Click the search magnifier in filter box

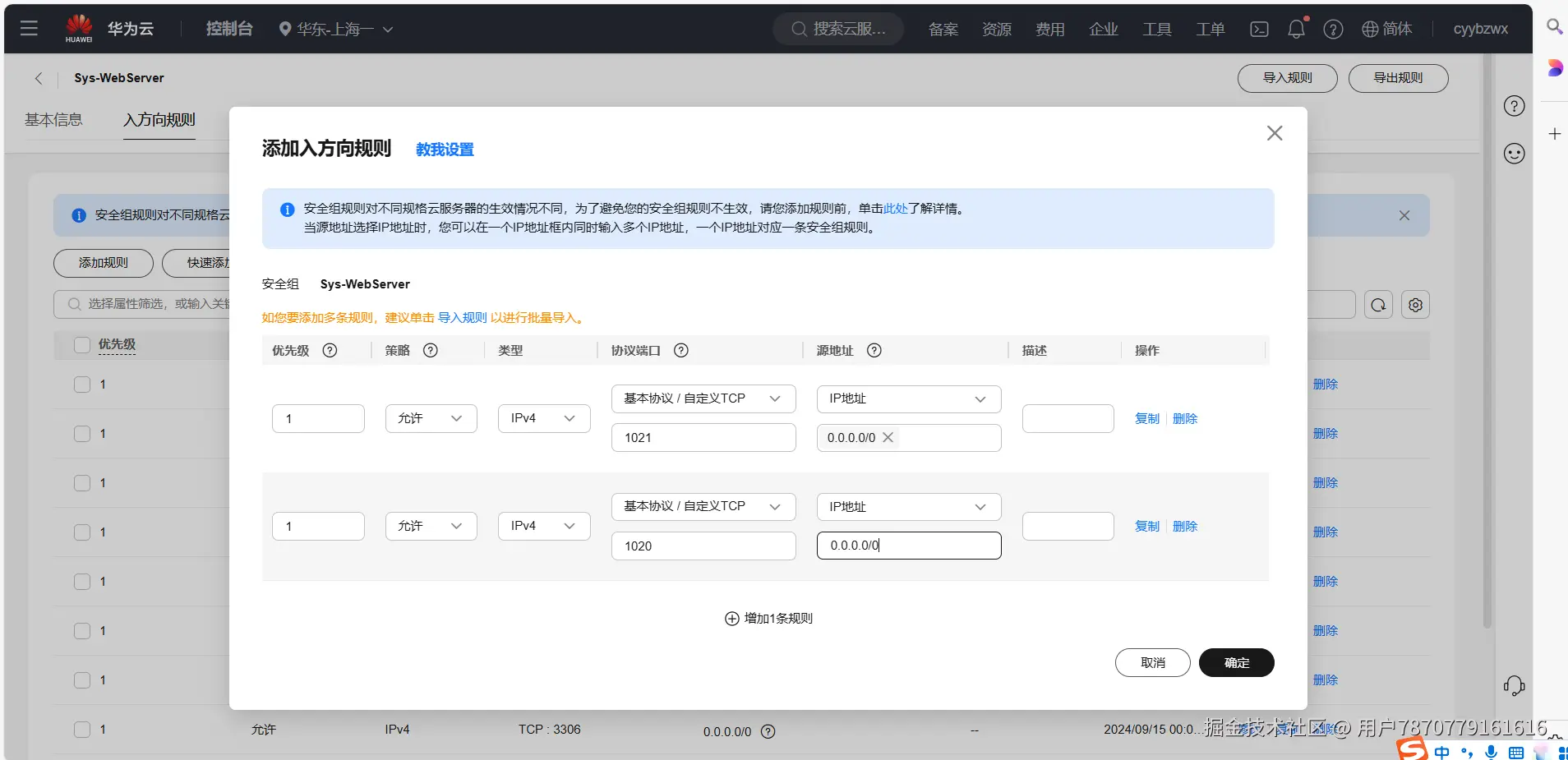(74, 304)
